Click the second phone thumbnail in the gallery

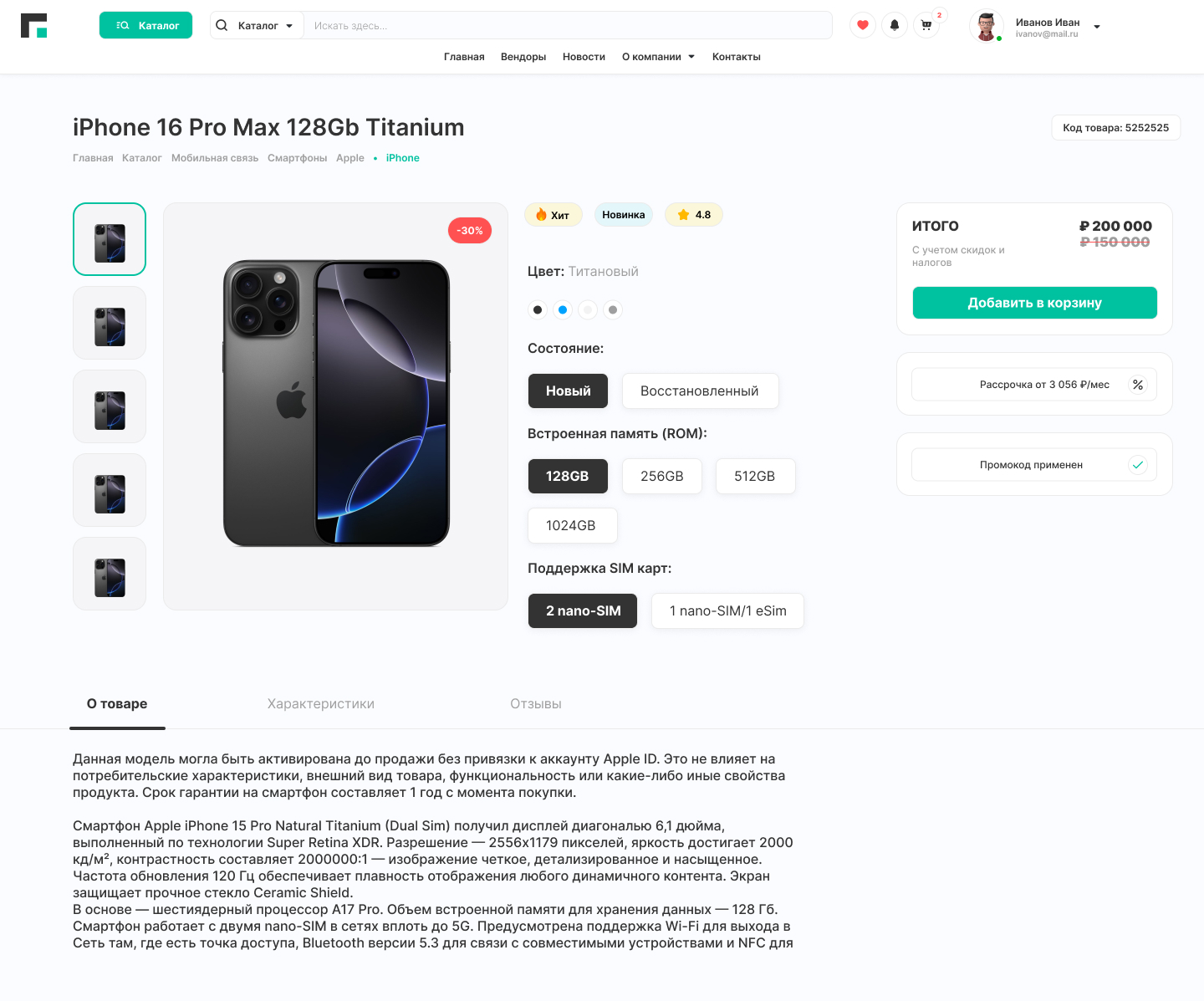click(x=110, y=323)
